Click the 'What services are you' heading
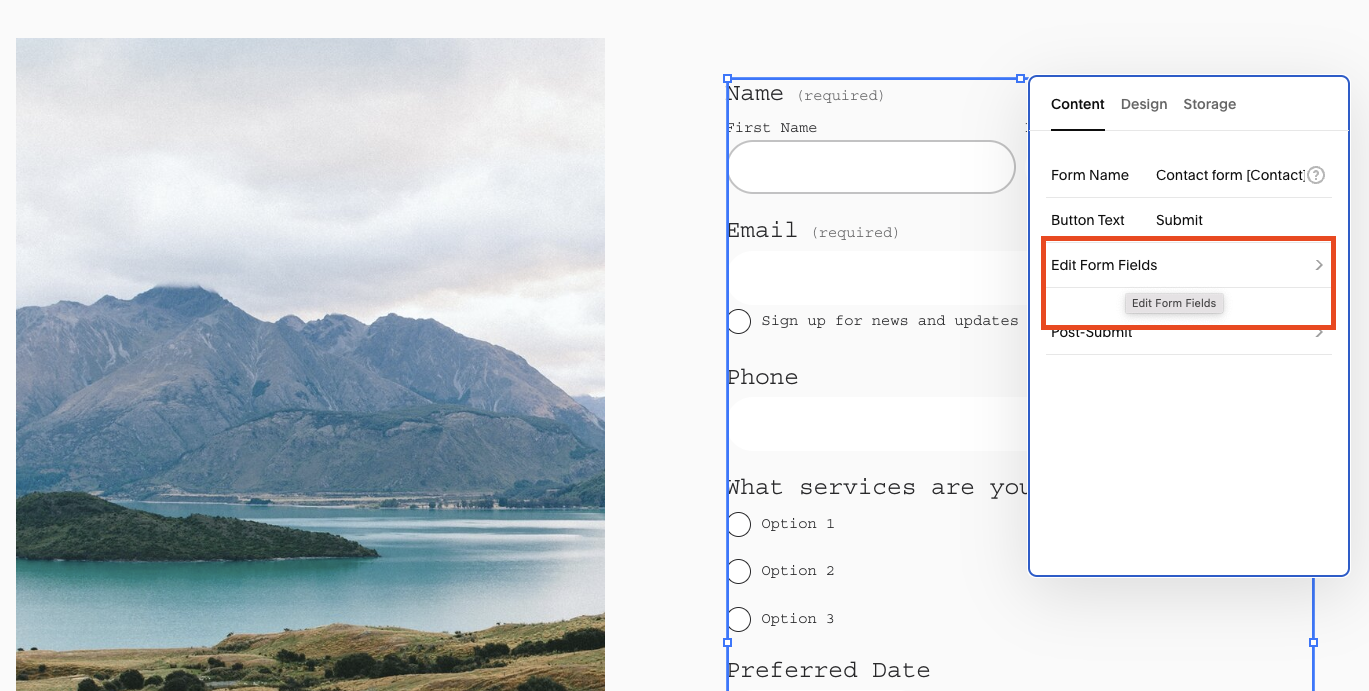Viewport: 1369px width, 691px height. click(878, 487)
